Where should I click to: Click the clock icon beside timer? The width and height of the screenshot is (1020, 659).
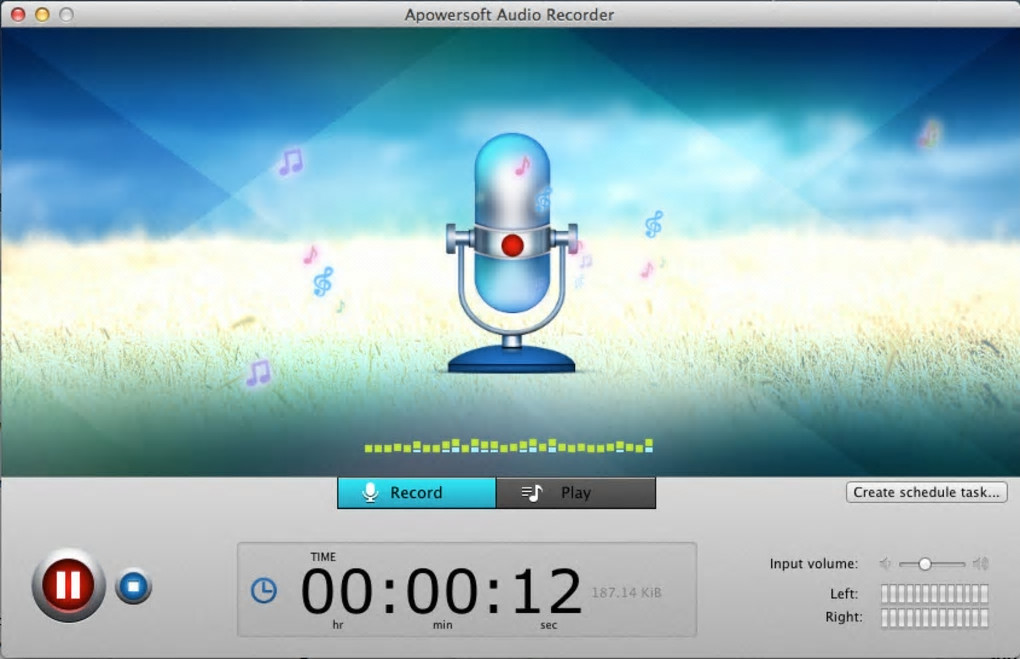pos(263,591)
